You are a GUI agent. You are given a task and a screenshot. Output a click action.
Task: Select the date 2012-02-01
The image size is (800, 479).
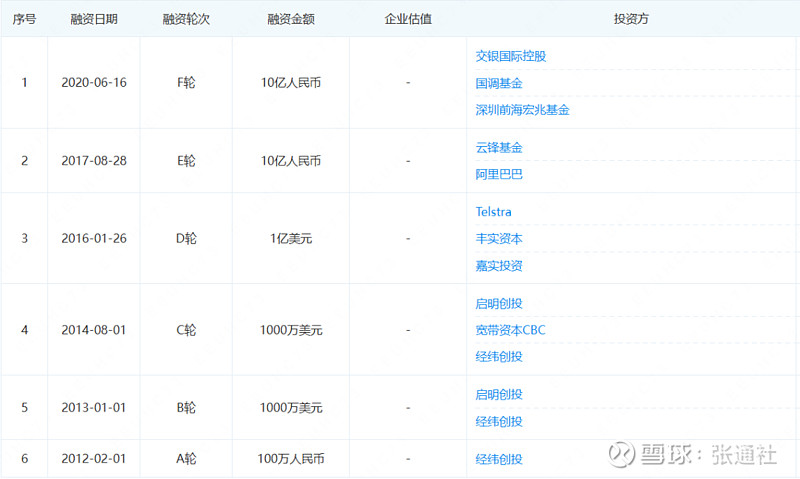[94, 459]
